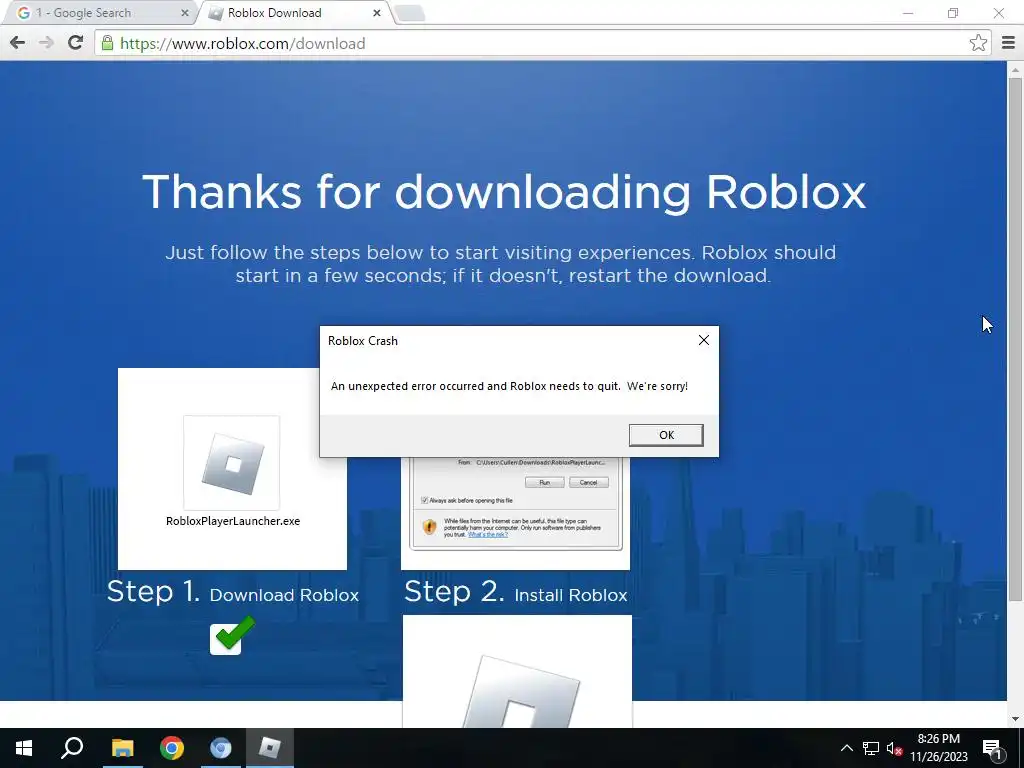Click the Chromium taskbar icon
This screenshot has width=1024, height=768.
pos(221,748)
